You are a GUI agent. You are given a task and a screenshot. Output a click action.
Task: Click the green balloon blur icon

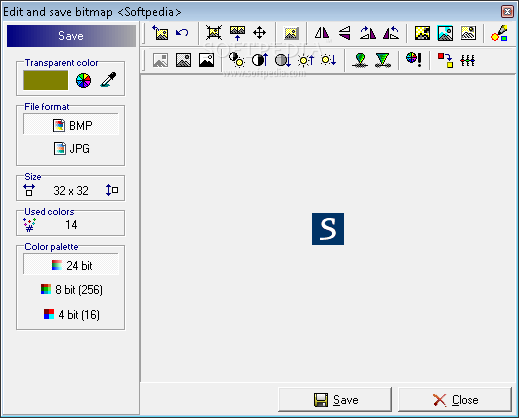(360, 60)
